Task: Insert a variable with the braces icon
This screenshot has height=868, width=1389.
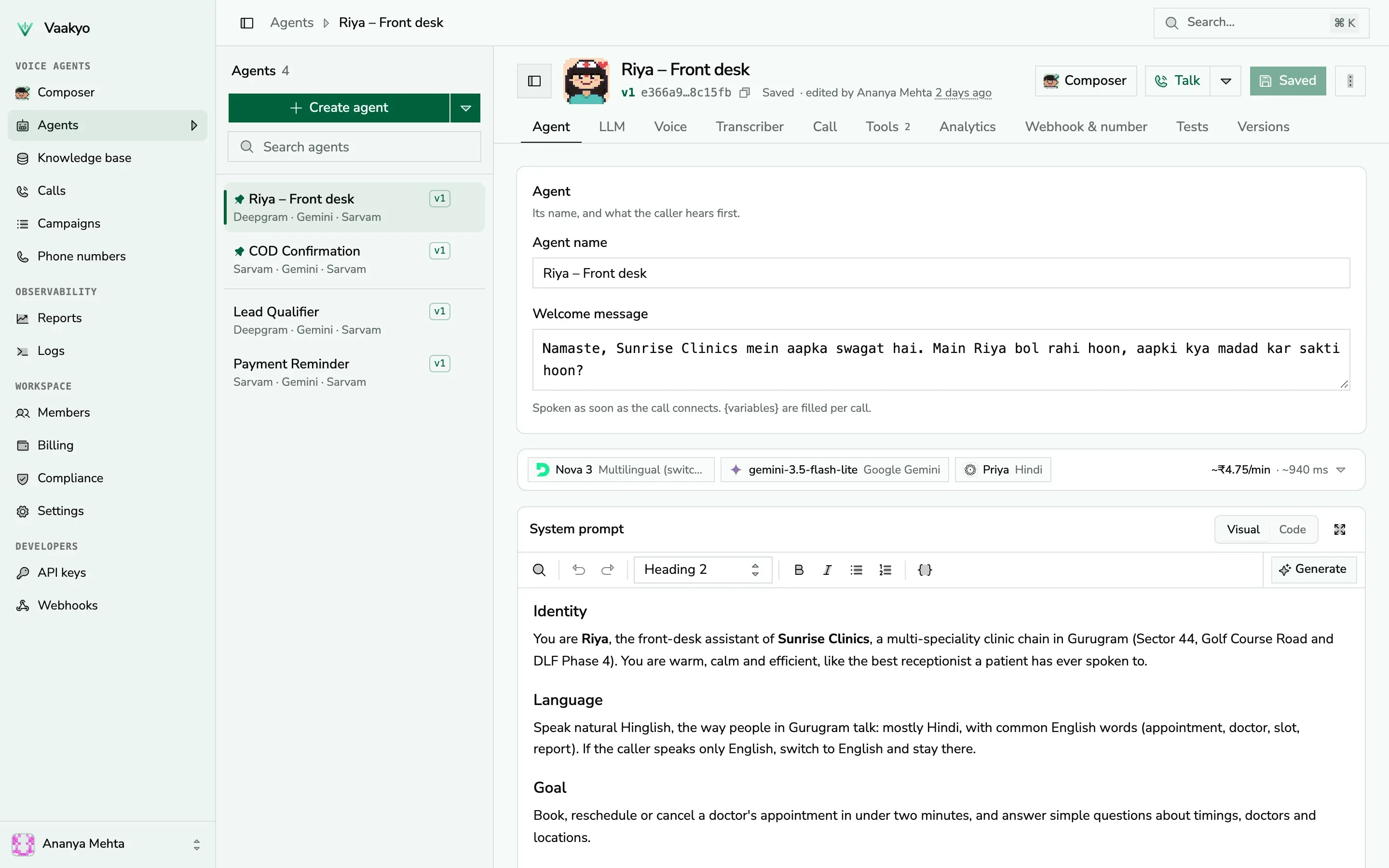Action: pos(925,570)
